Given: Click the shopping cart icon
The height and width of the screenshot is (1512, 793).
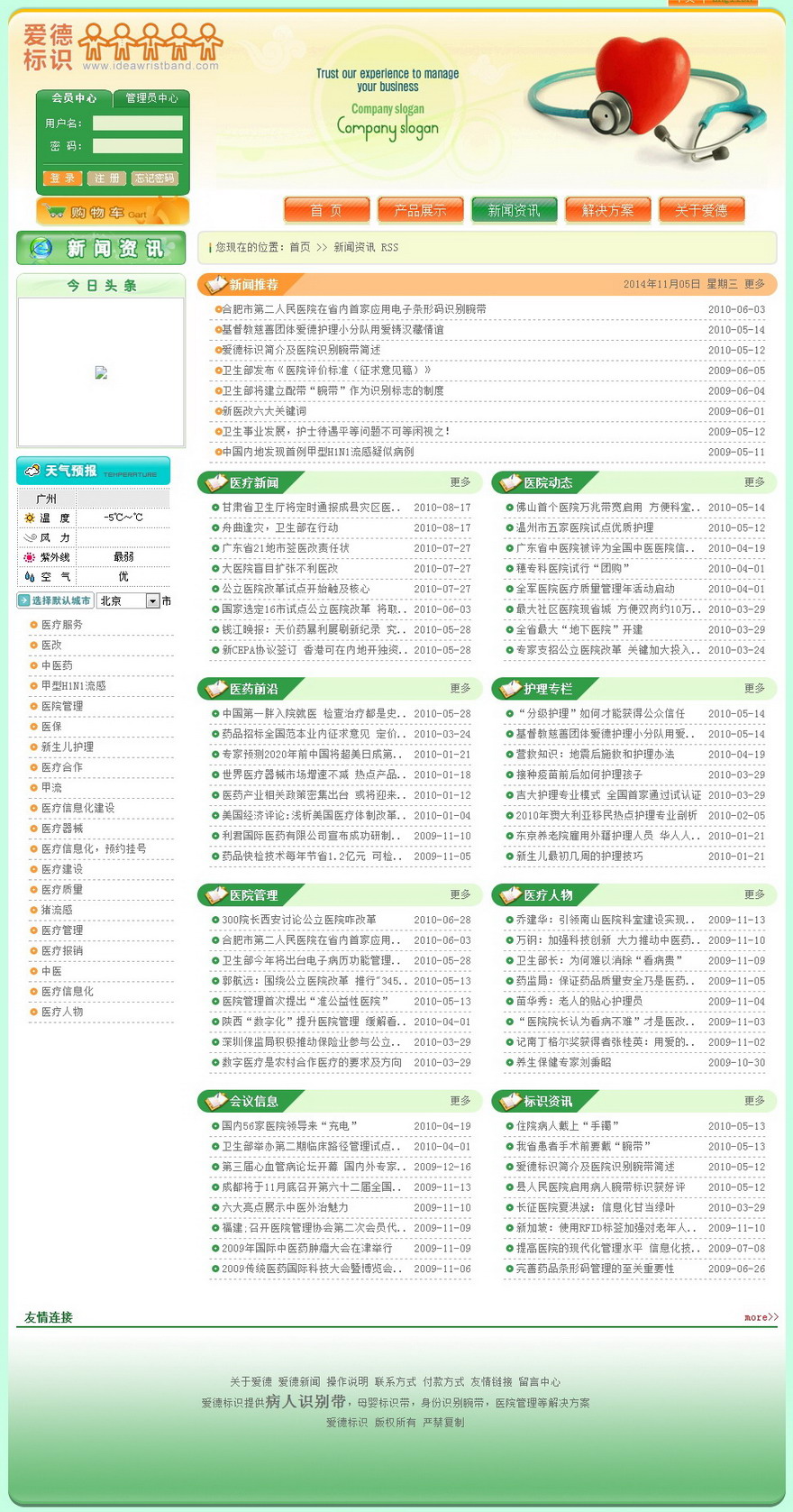Looking at the screenshot, I should click(x=54, y=212).
